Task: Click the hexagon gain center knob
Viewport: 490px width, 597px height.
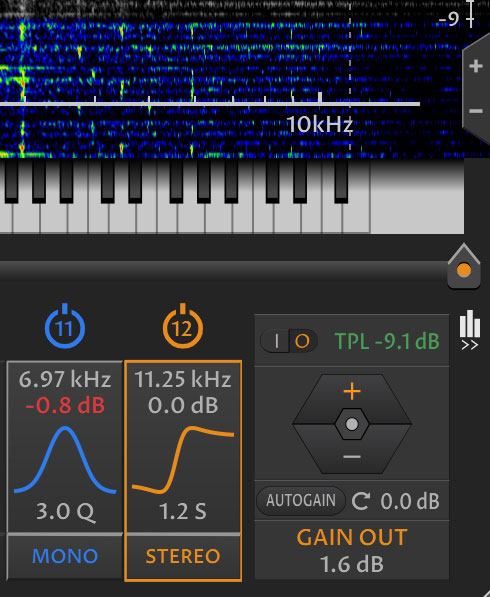Action: pos(352,424)
